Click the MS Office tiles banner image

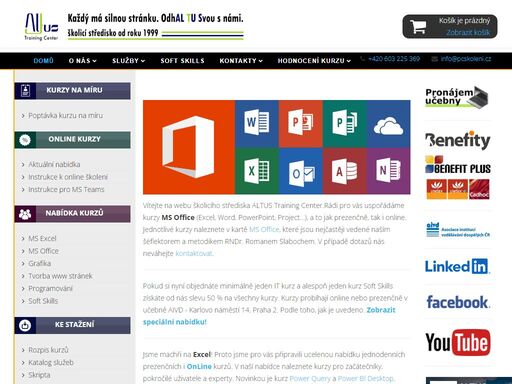pyautogui.click(x=277, y=147)
